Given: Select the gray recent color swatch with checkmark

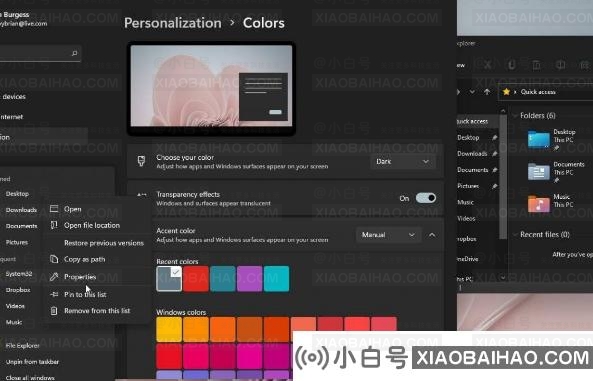Looking at the screenshot, I should (169, 279).
